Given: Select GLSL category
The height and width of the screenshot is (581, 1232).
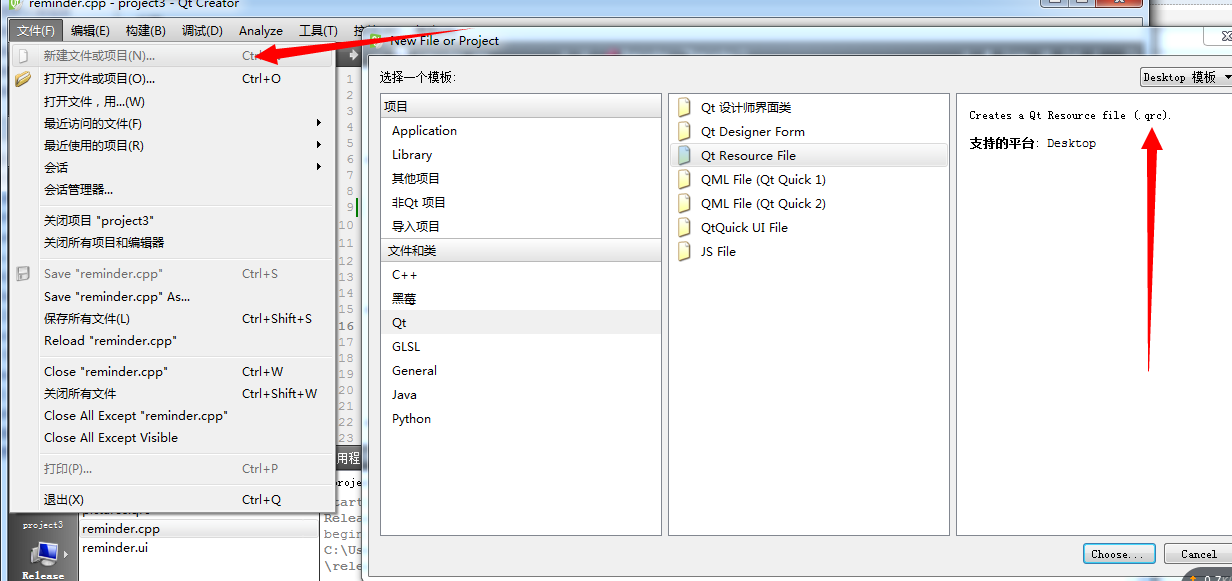Looking at the screenshot, I should click(521, 347).
